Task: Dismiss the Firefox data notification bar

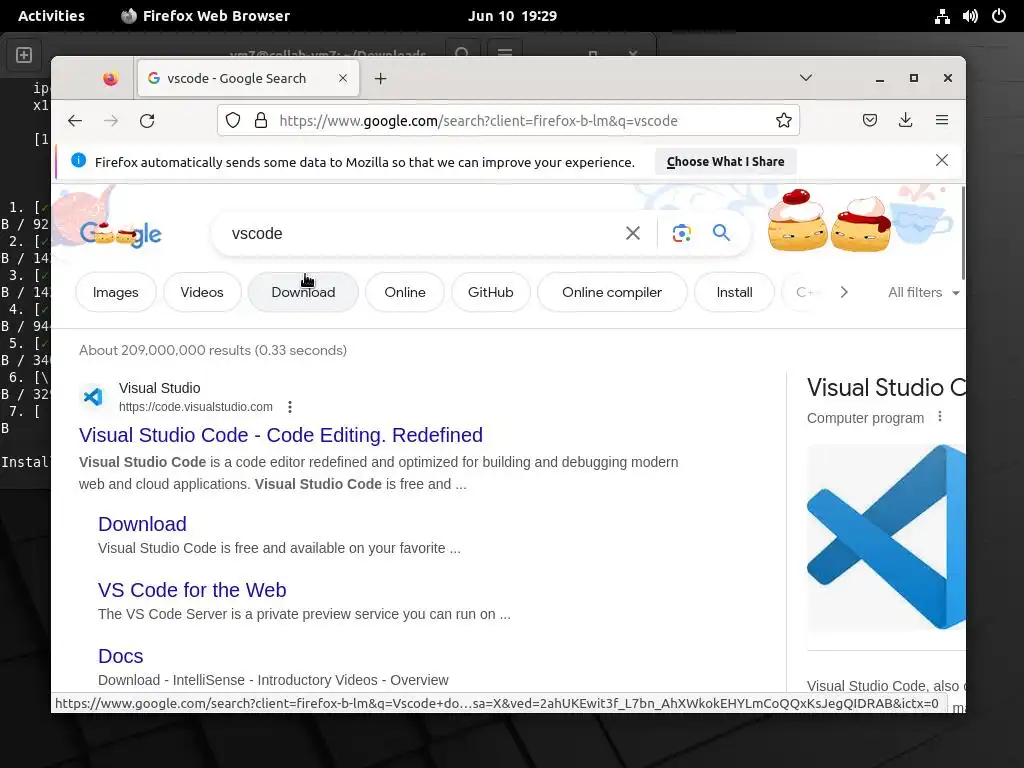Action: pyautogui.click(x=942, y=160)
